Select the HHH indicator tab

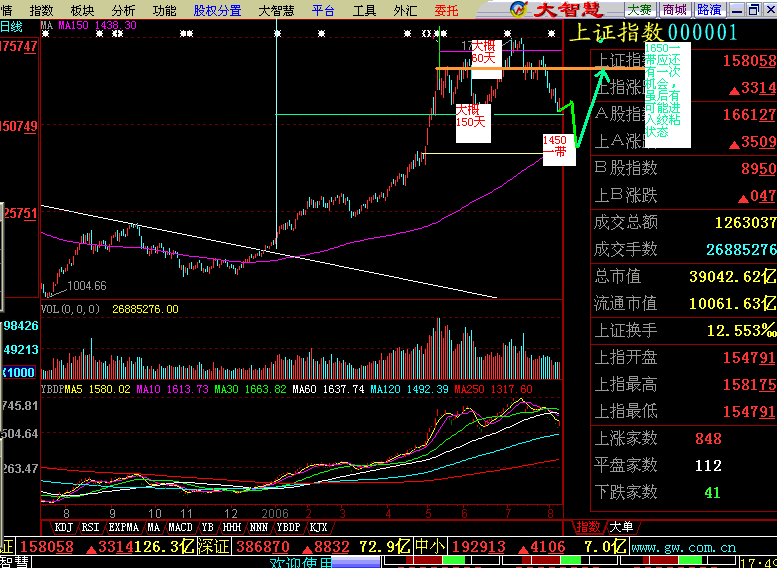232,527
